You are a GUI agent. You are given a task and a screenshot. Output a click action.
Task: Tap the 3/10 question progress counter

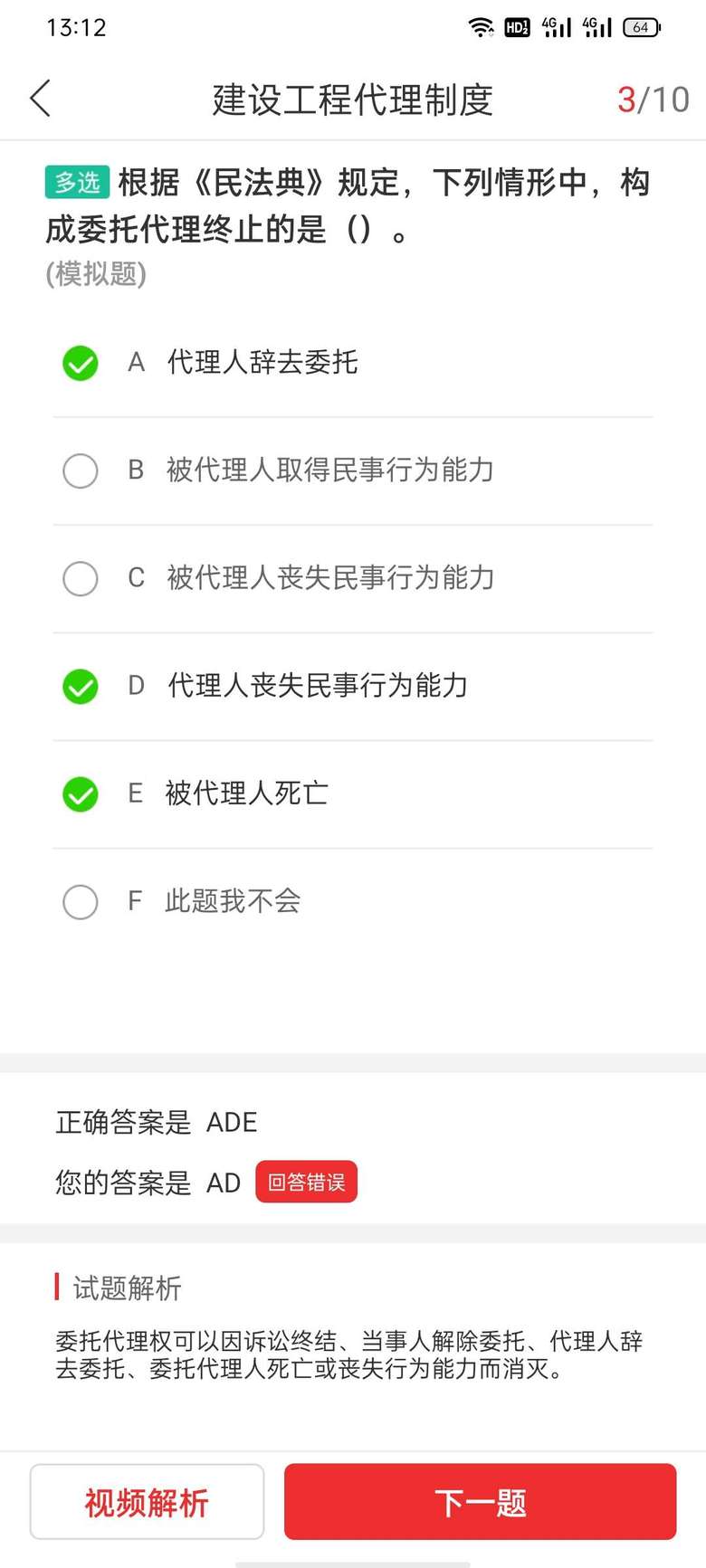(653, 100)
